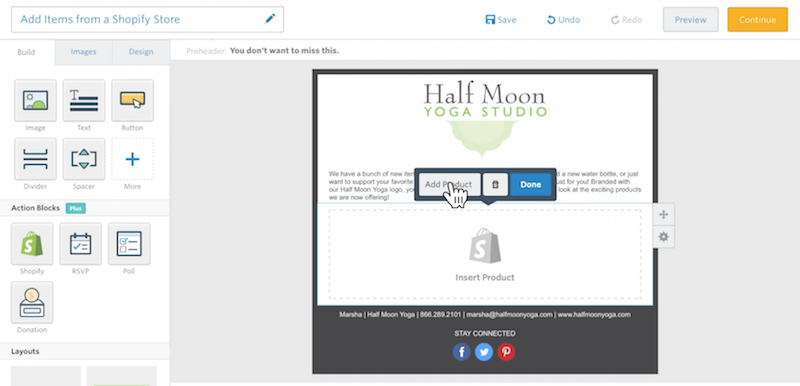Open More blocks plus icon
This screenshot has width=800, height=386.
click(x=132, y=159)
